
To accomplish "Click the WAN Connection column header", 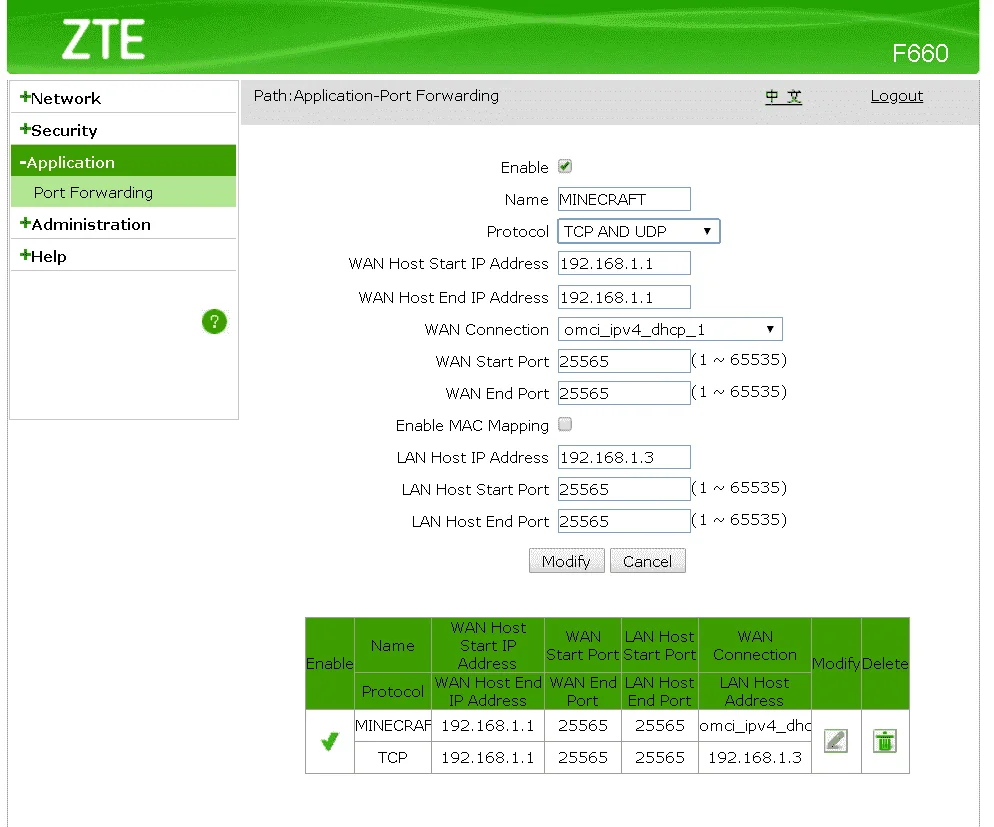I will point(755,645).
